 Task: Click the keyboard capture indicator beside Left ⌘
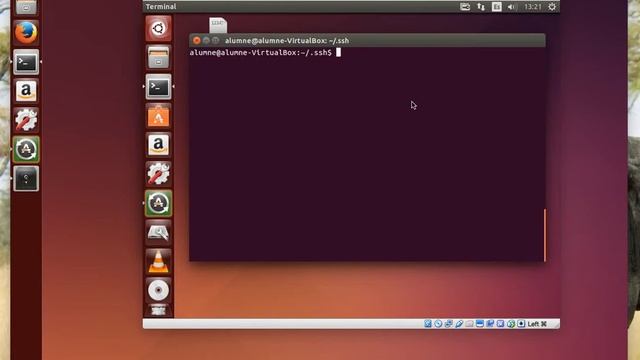point(521,324)
